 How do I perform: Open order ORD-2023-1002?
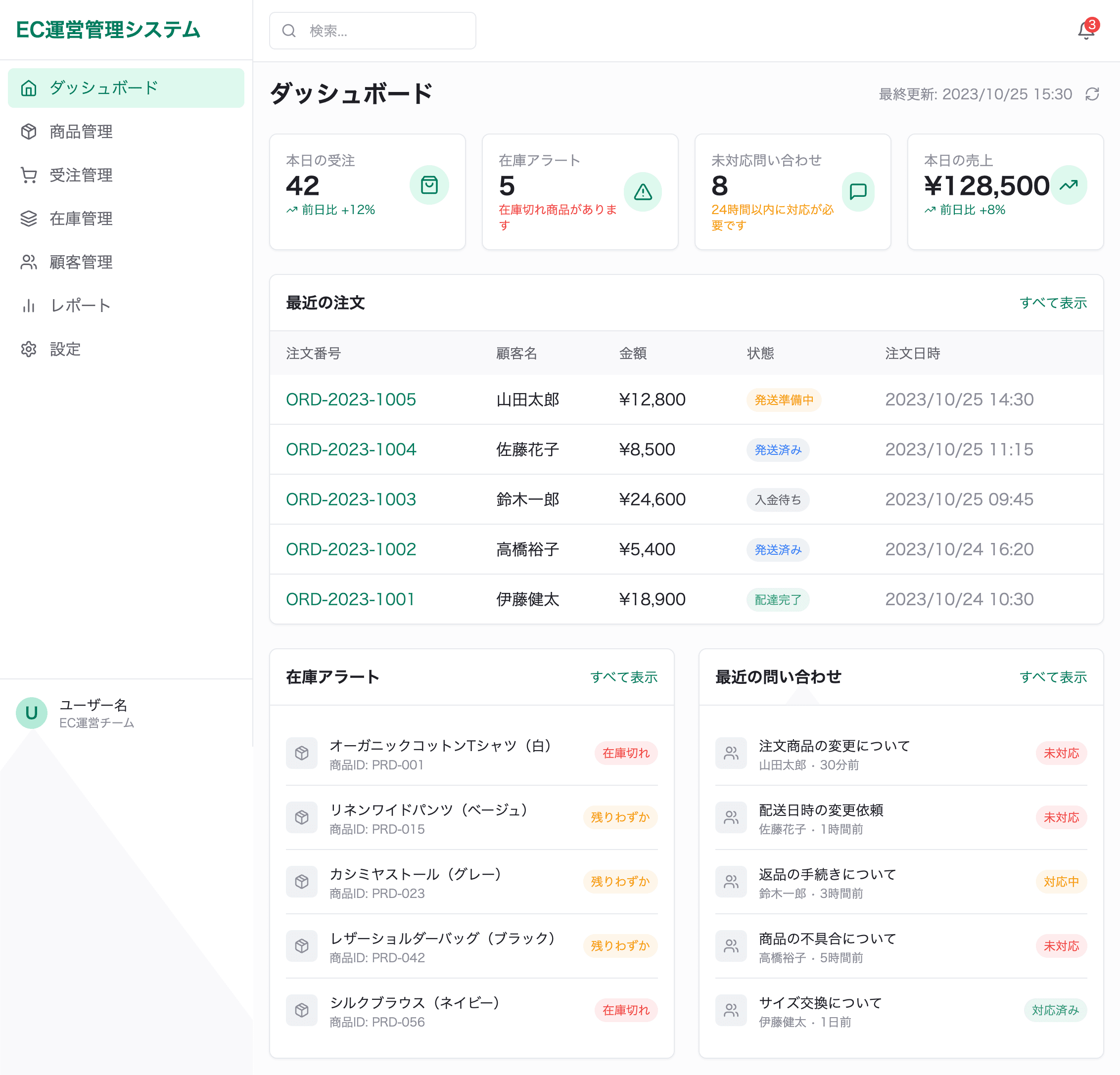point(351,549)
